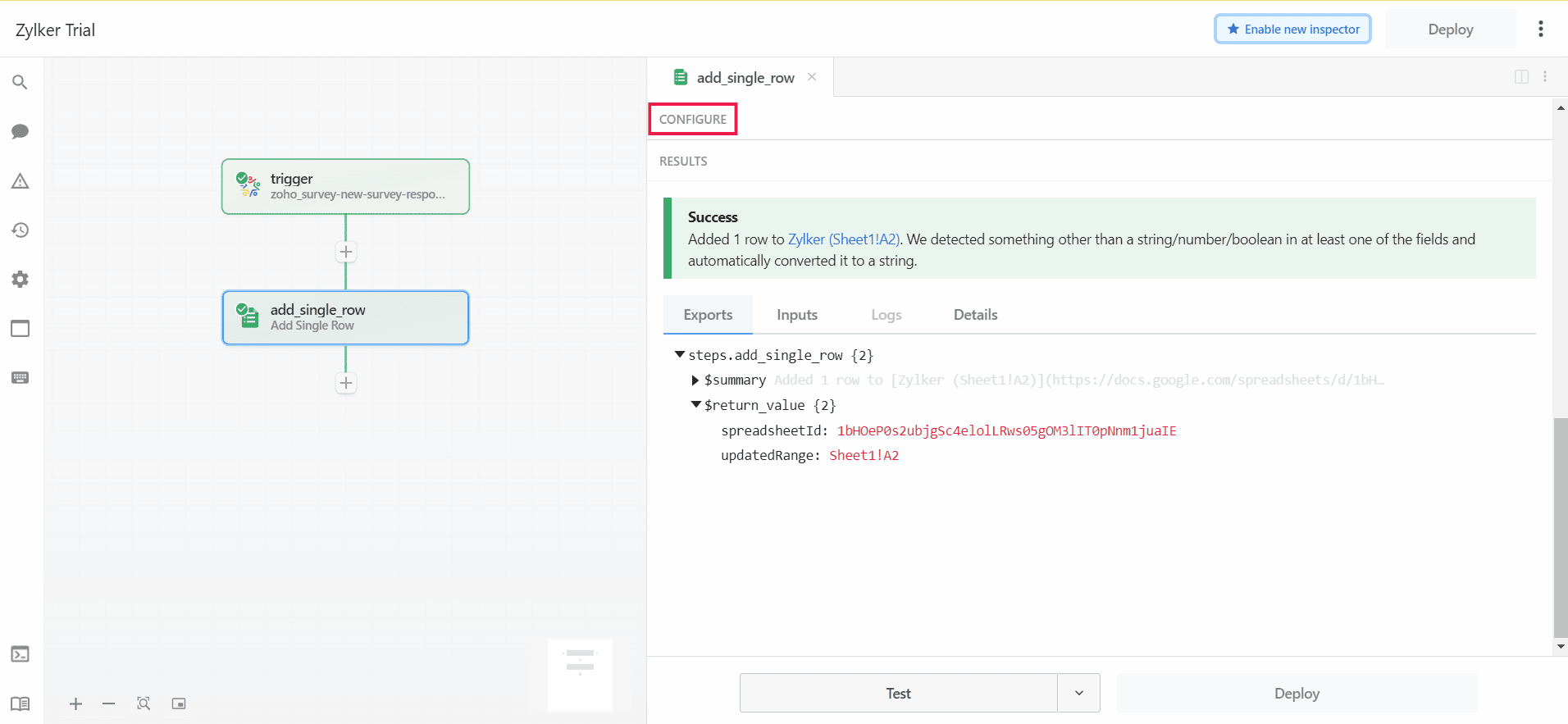
Task: Zoom out on the workflow canvas
Action: pos(108,704)
